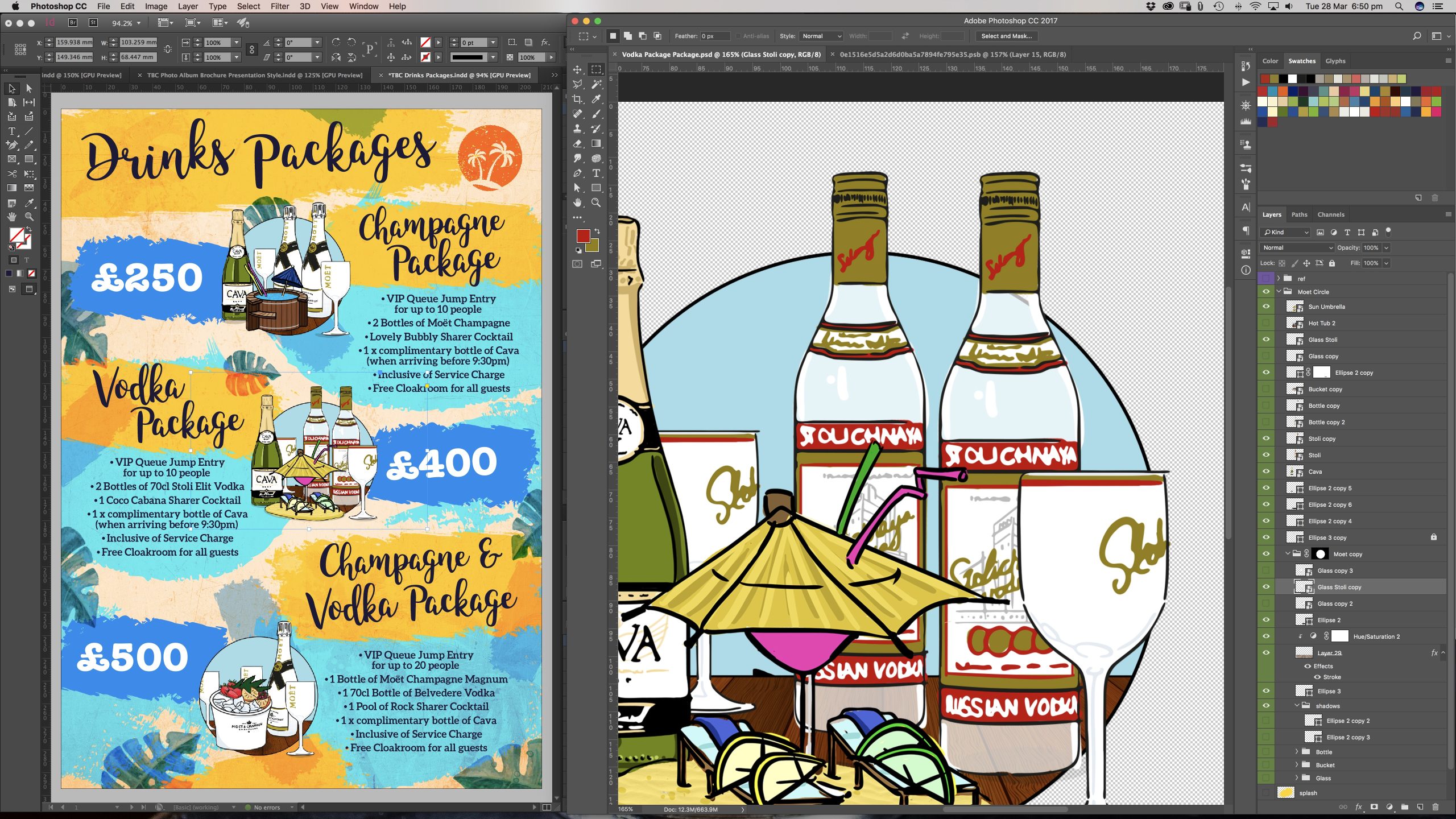Select the Path Selection tool
Screen dimensions: 1456x819
pos(577,188)
